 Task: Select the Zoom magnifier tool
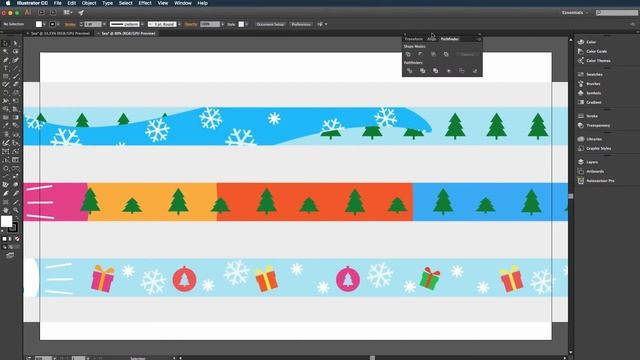coord(16,210)
